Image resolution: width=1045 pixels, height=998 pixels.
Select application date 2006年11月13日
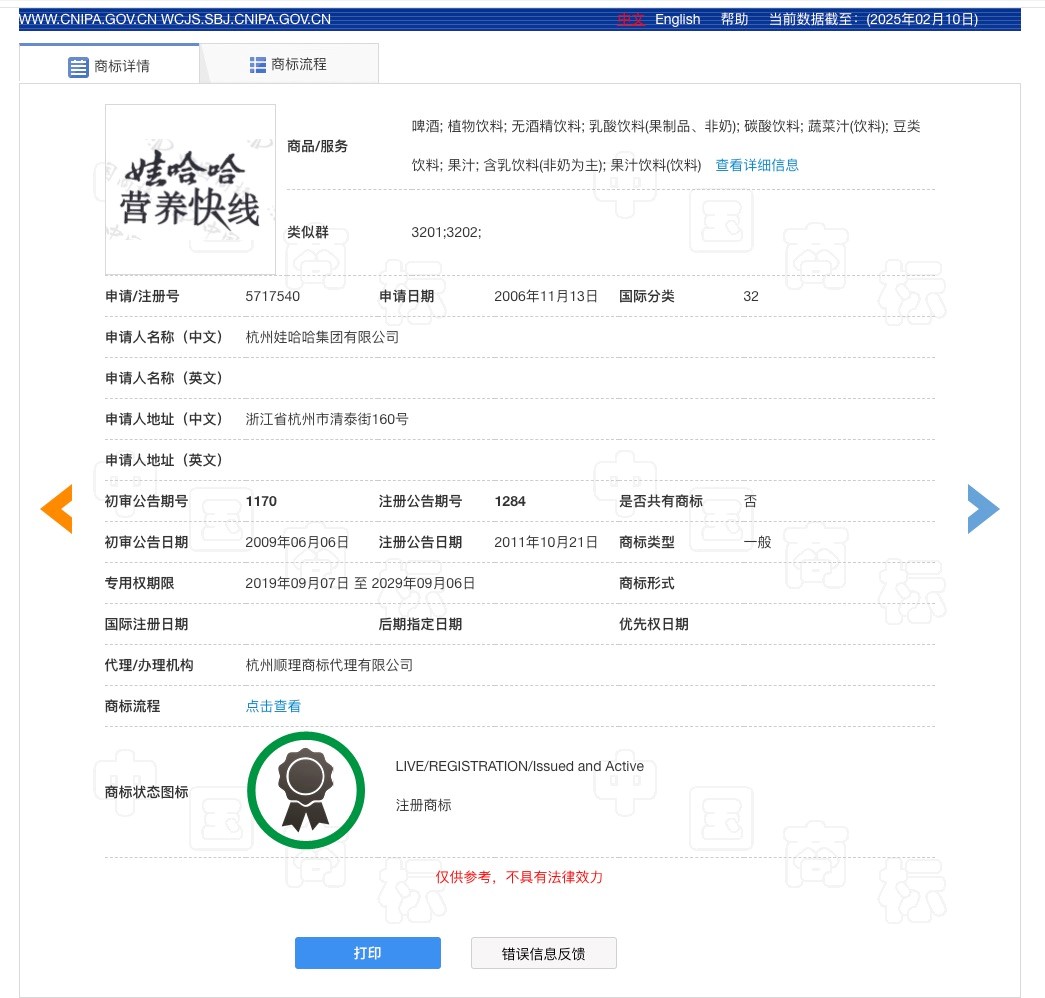pos(546,296)
